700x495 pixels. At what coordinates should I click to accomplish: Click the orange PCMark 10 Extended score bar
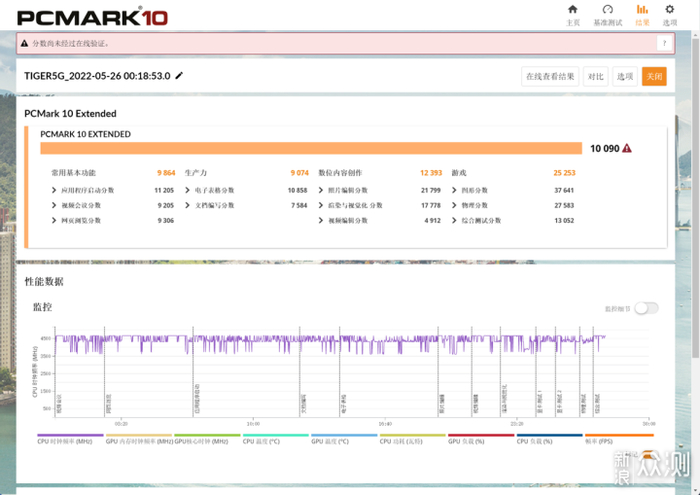(x=311, y=148)
